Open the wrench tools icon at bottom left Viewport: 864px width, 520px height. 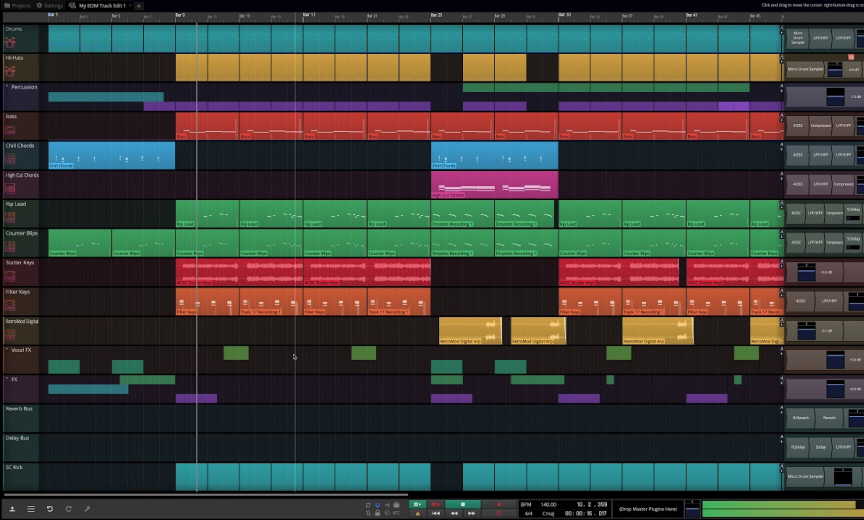(x=87, y=509)
